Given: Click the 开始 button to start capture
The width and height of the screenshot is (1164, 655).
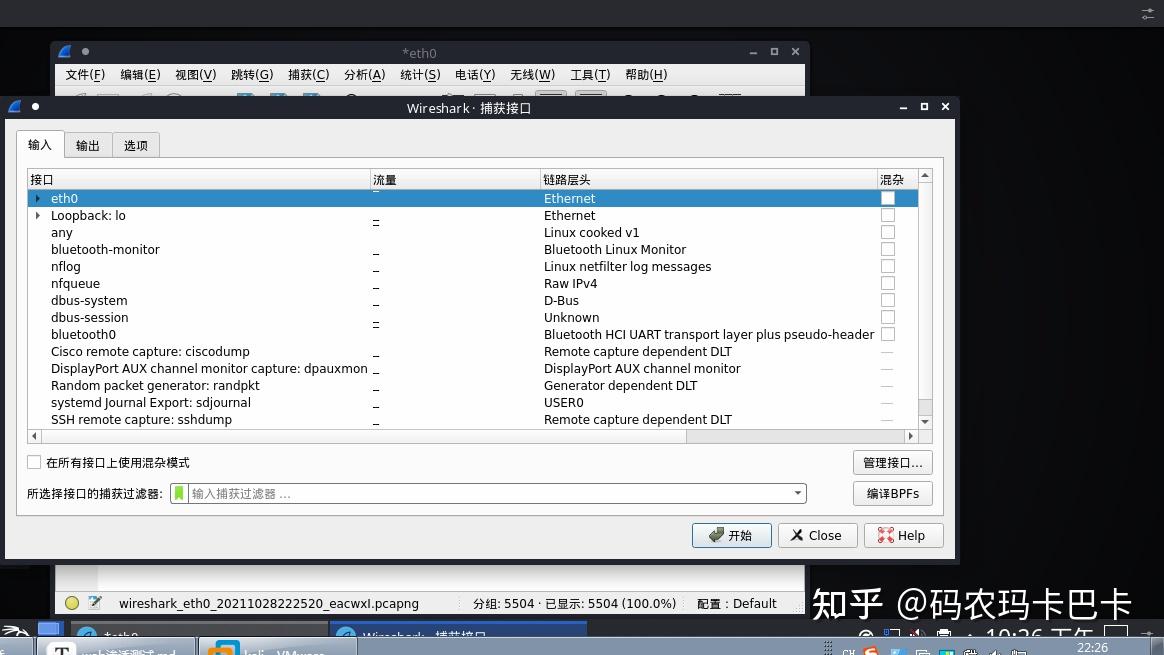Looking at the screenshot, I should pos(731,535).
